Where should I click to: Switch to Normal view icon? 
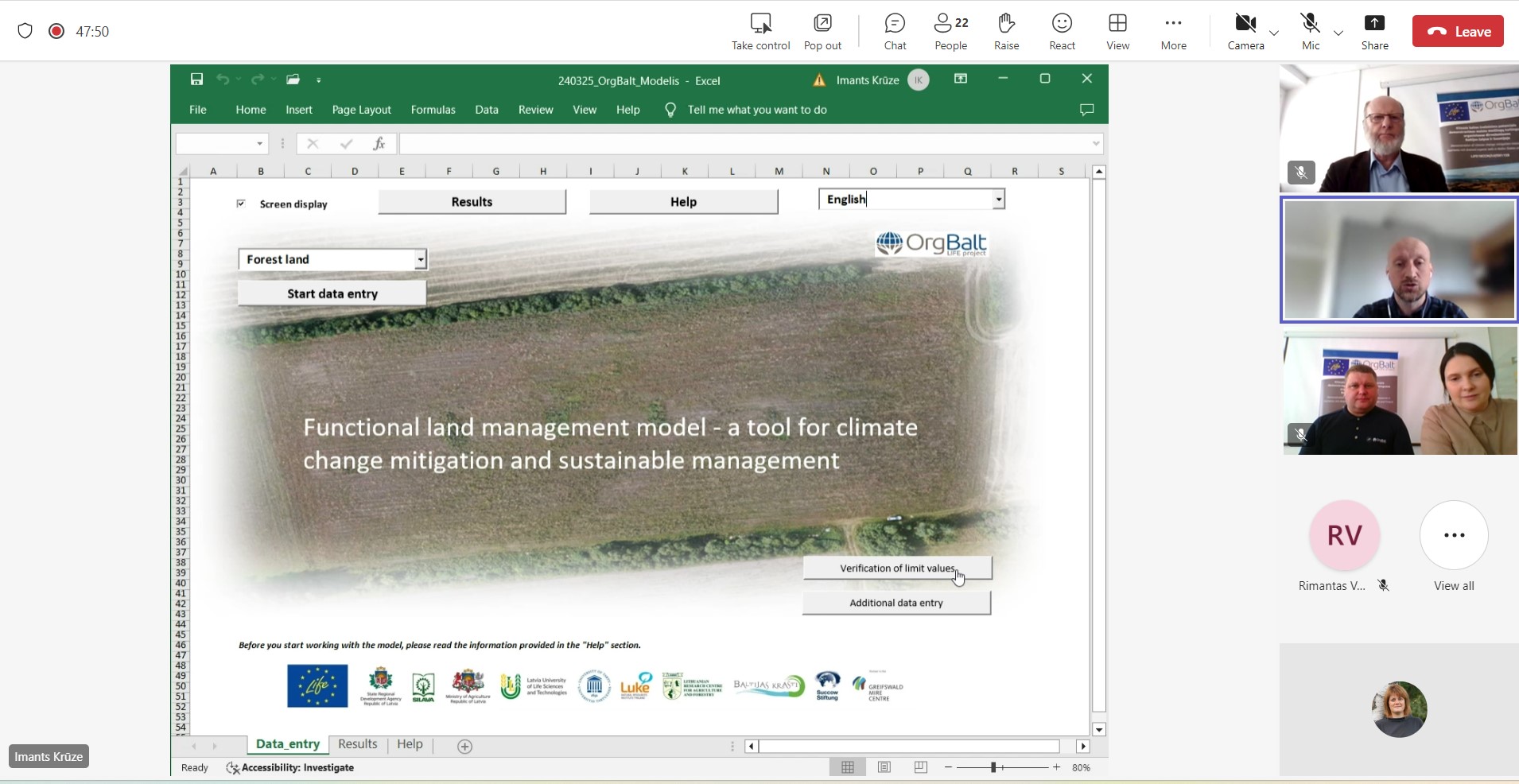[848, 767]
